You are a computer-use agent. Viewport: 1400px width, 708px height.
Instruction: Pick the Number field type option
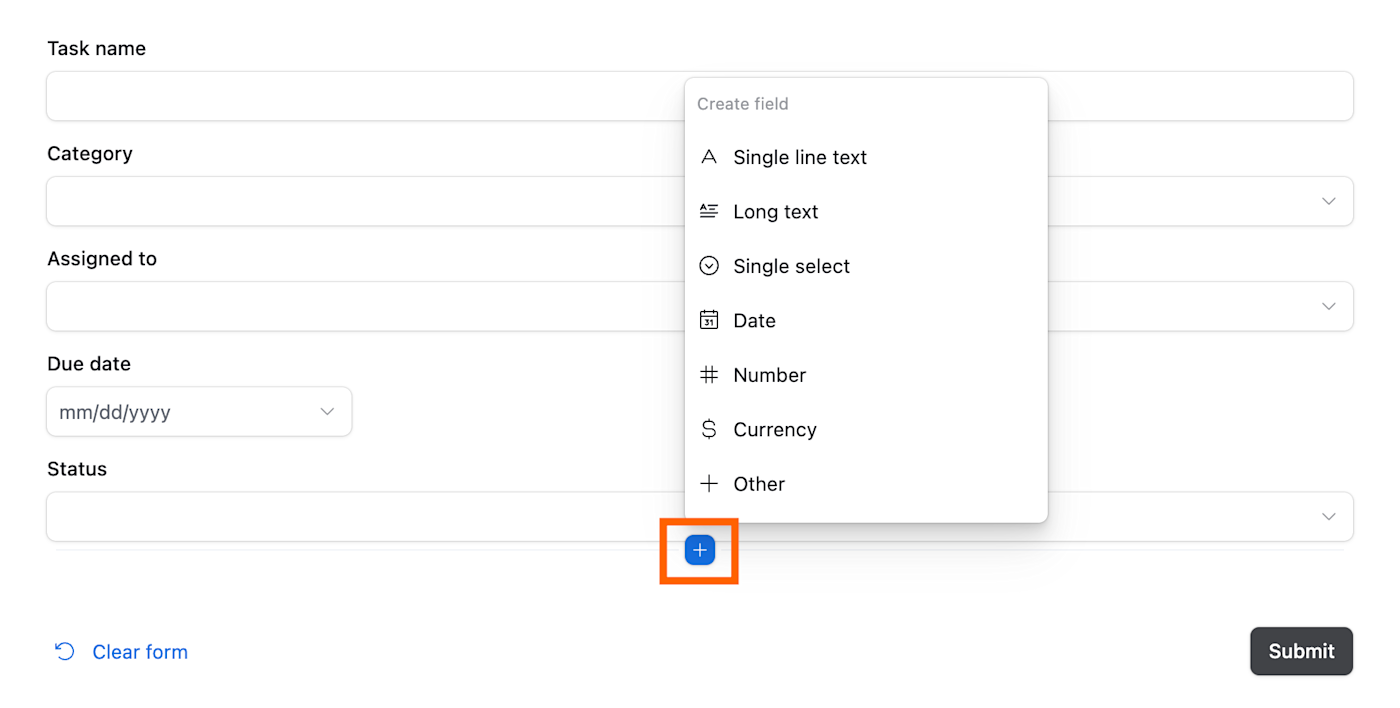click(x=769, y=375)
